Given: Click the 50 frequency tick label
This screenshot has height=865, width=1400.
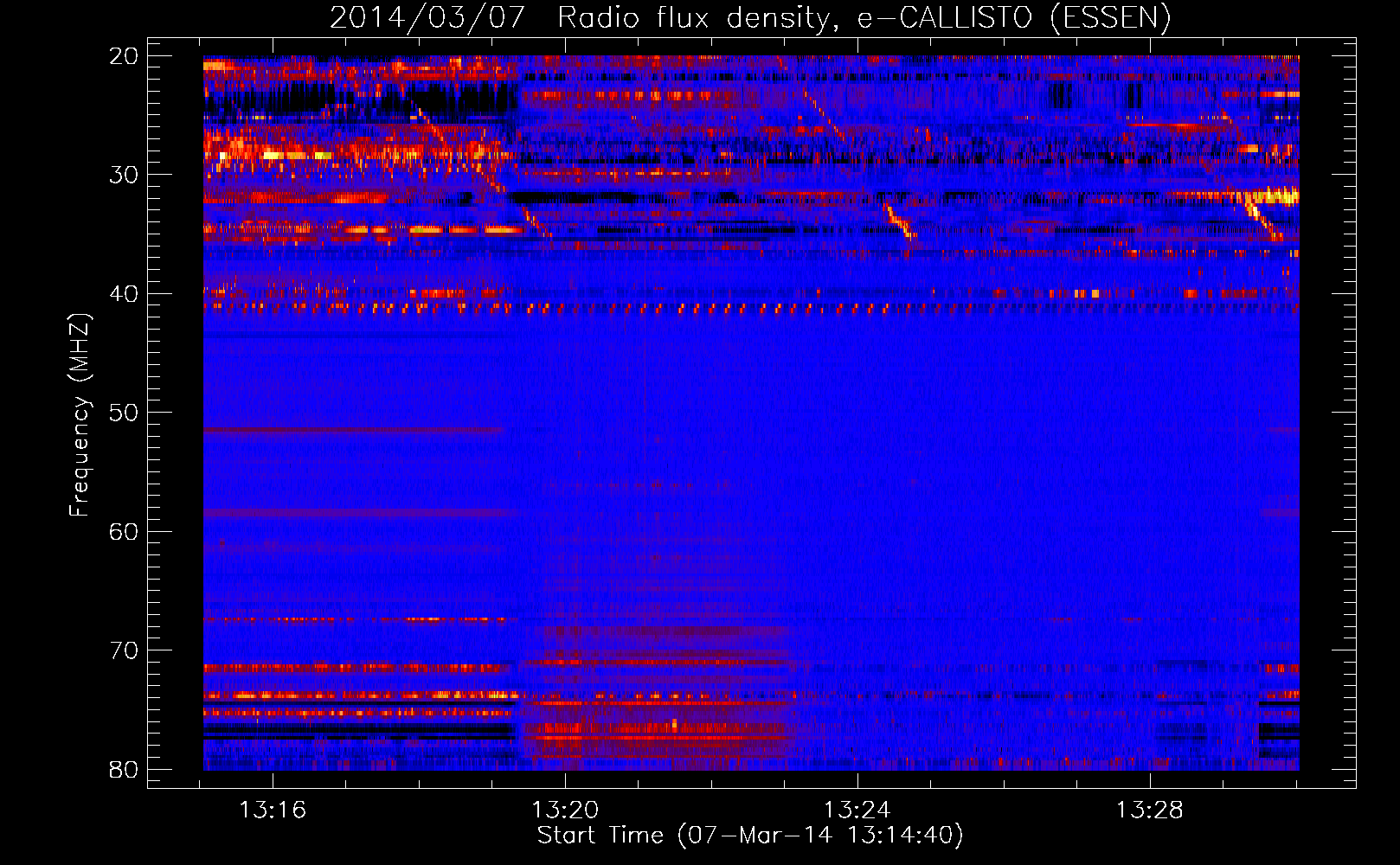Looking at the screenshot, I should click(124, 413).
